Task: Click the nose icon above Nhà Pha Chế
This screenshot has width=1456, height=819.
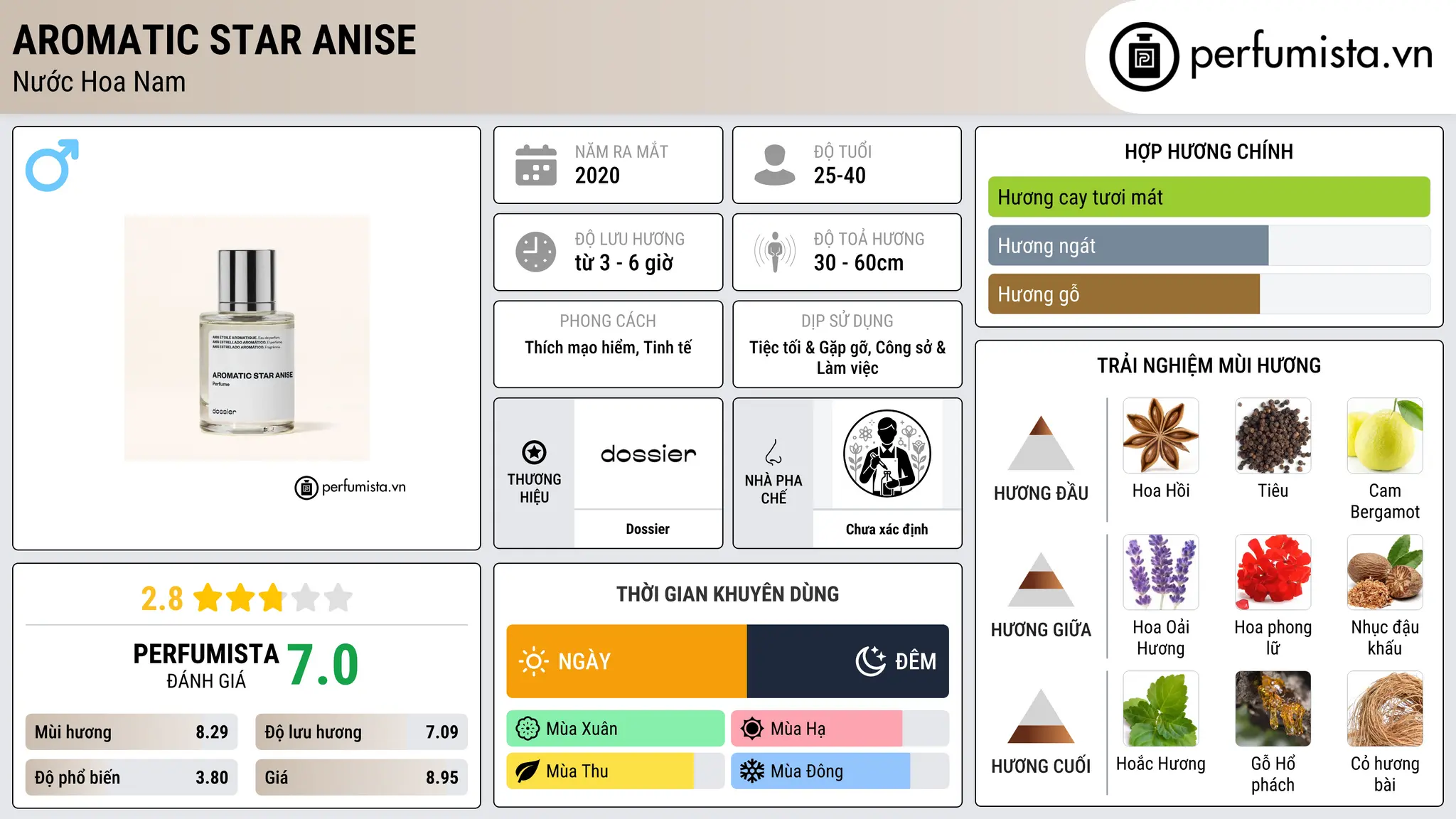Action: [773, 452]
